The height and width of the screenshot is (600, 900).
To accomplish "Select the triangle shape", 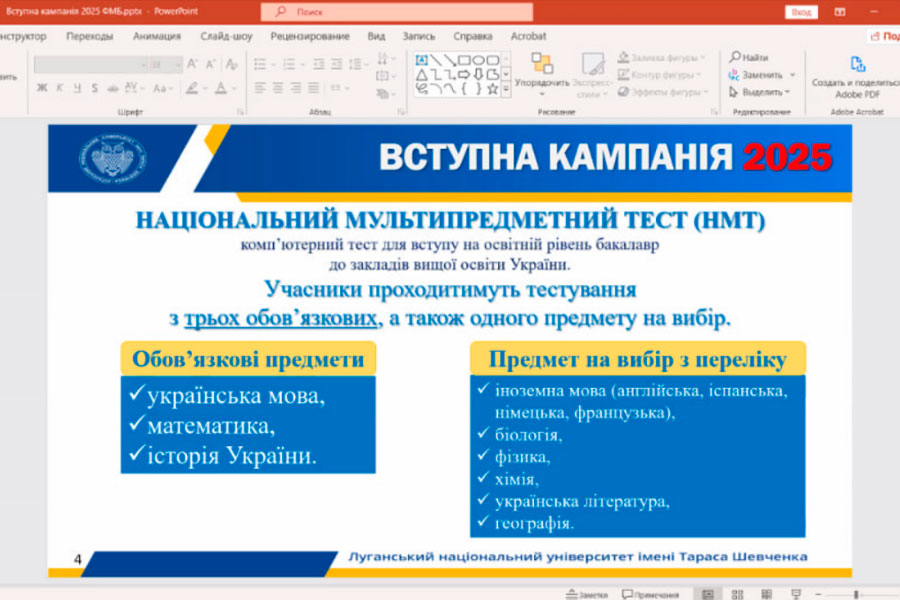I will [421, 75].
